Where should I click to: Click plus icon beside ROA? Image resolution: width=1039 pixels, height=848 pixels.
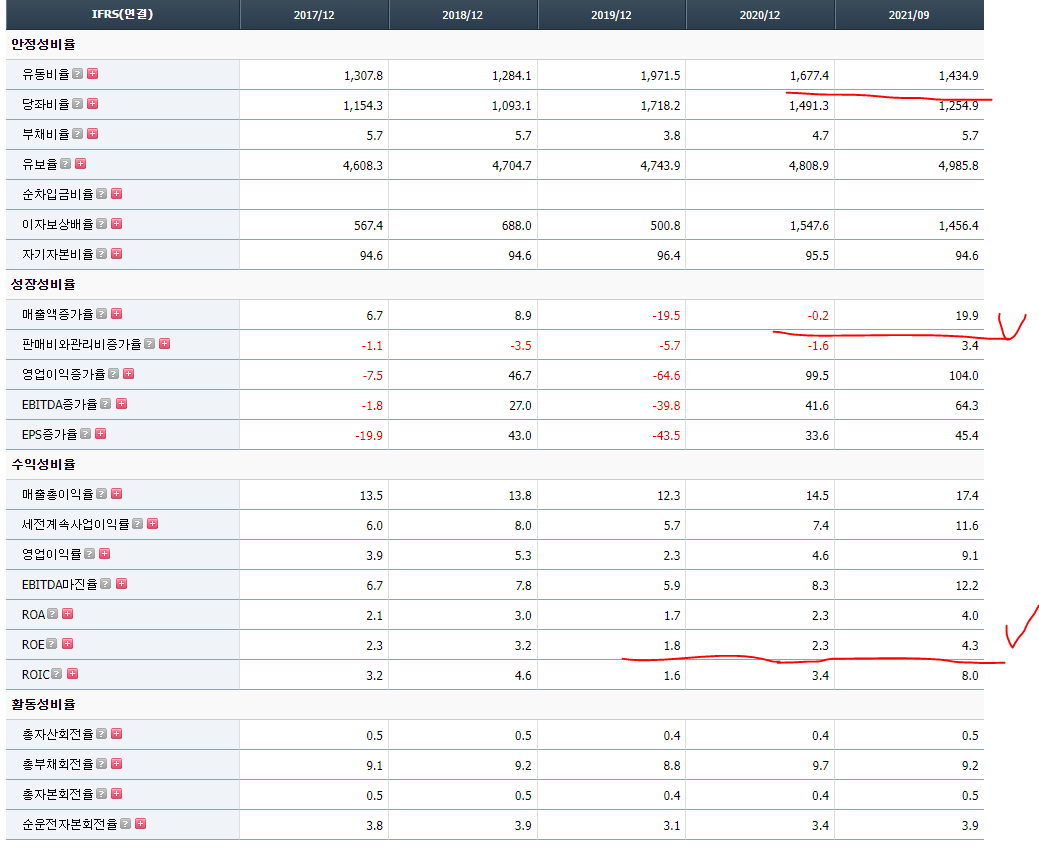(68, 613)
